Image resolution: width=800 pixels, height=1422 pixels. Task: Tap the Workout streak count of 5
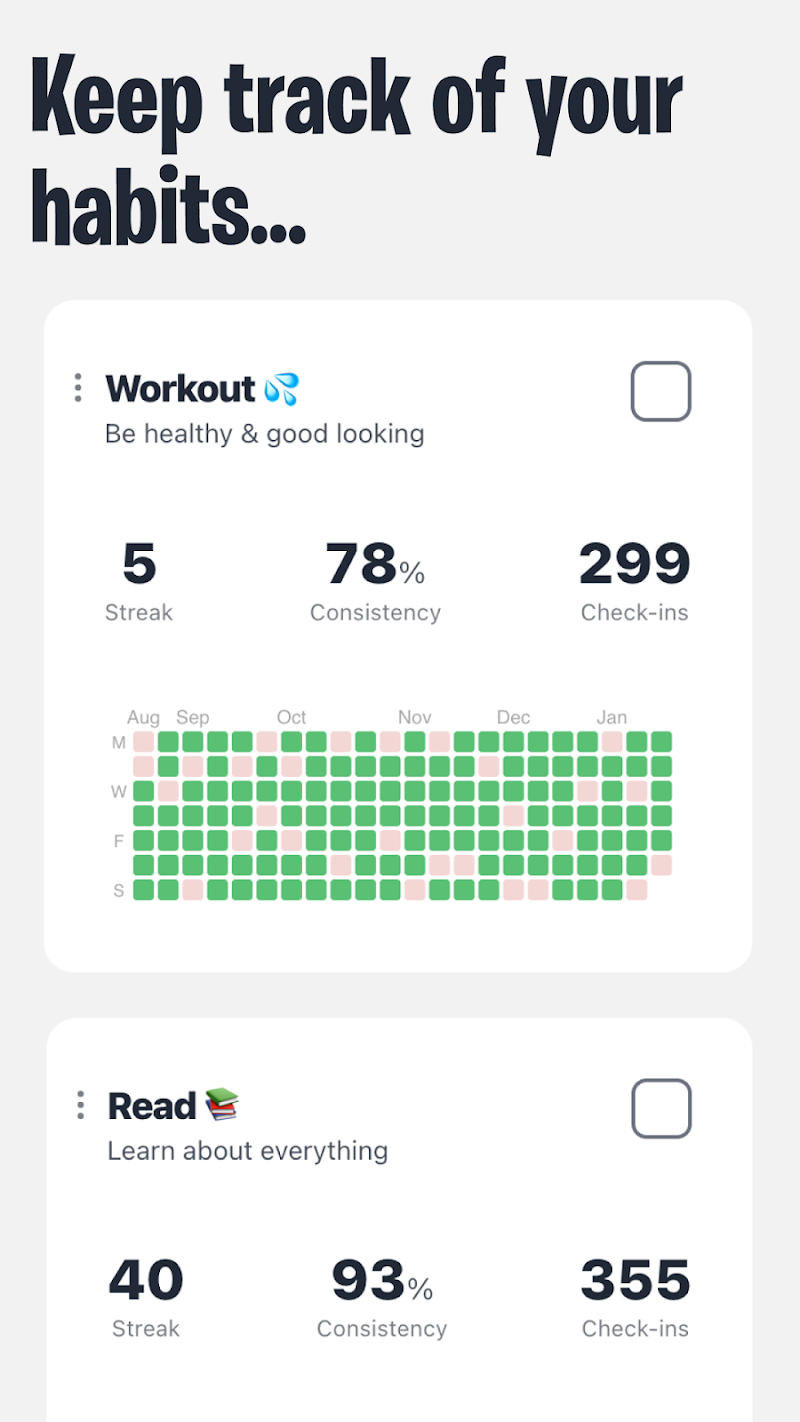(x=139, y=565)
